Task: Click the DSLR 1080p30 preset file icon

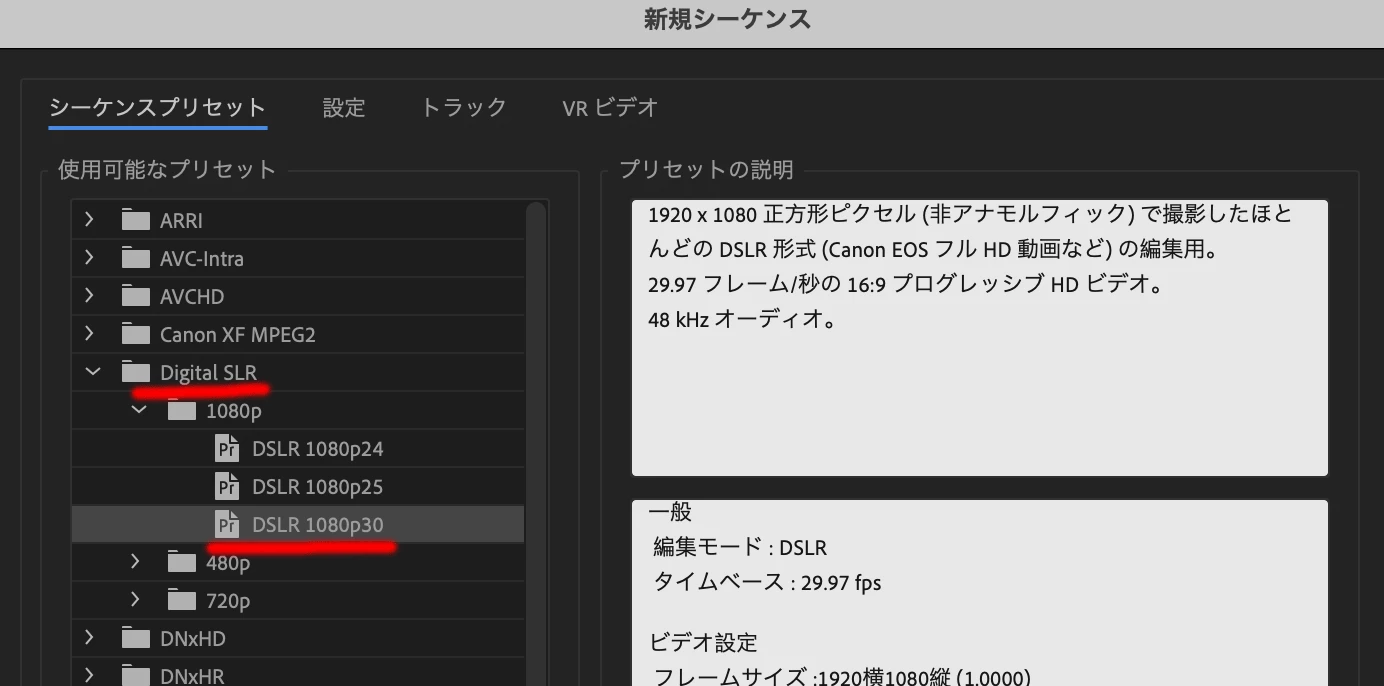Action: click(228, 524)
